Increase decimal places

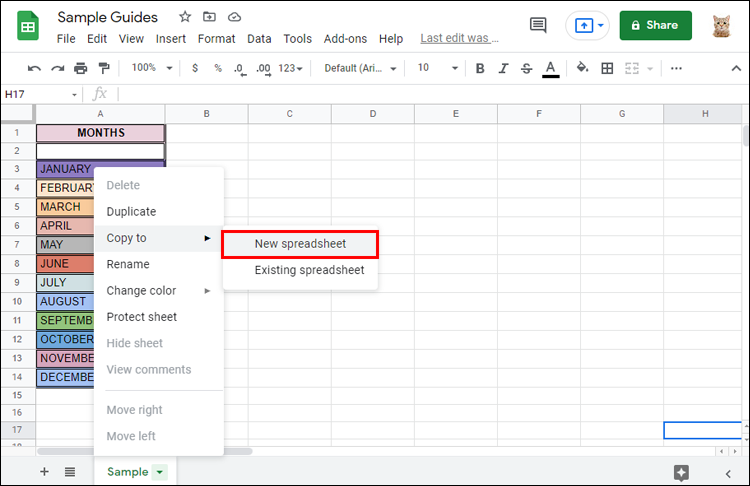263,69
